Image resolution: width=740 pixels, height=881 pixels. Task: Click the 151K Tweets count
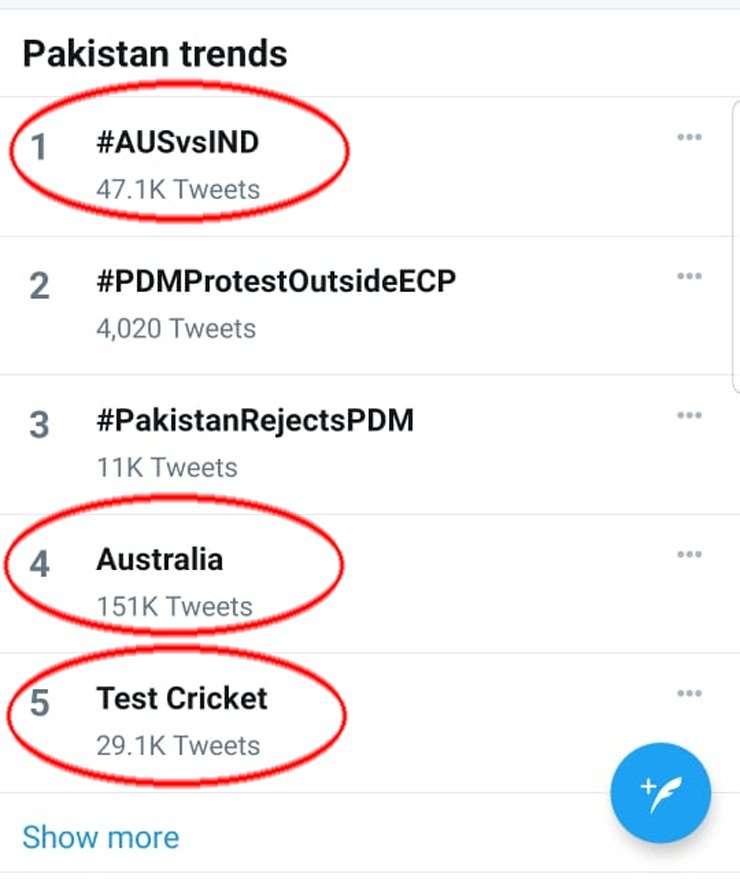(x=174, y=606)
